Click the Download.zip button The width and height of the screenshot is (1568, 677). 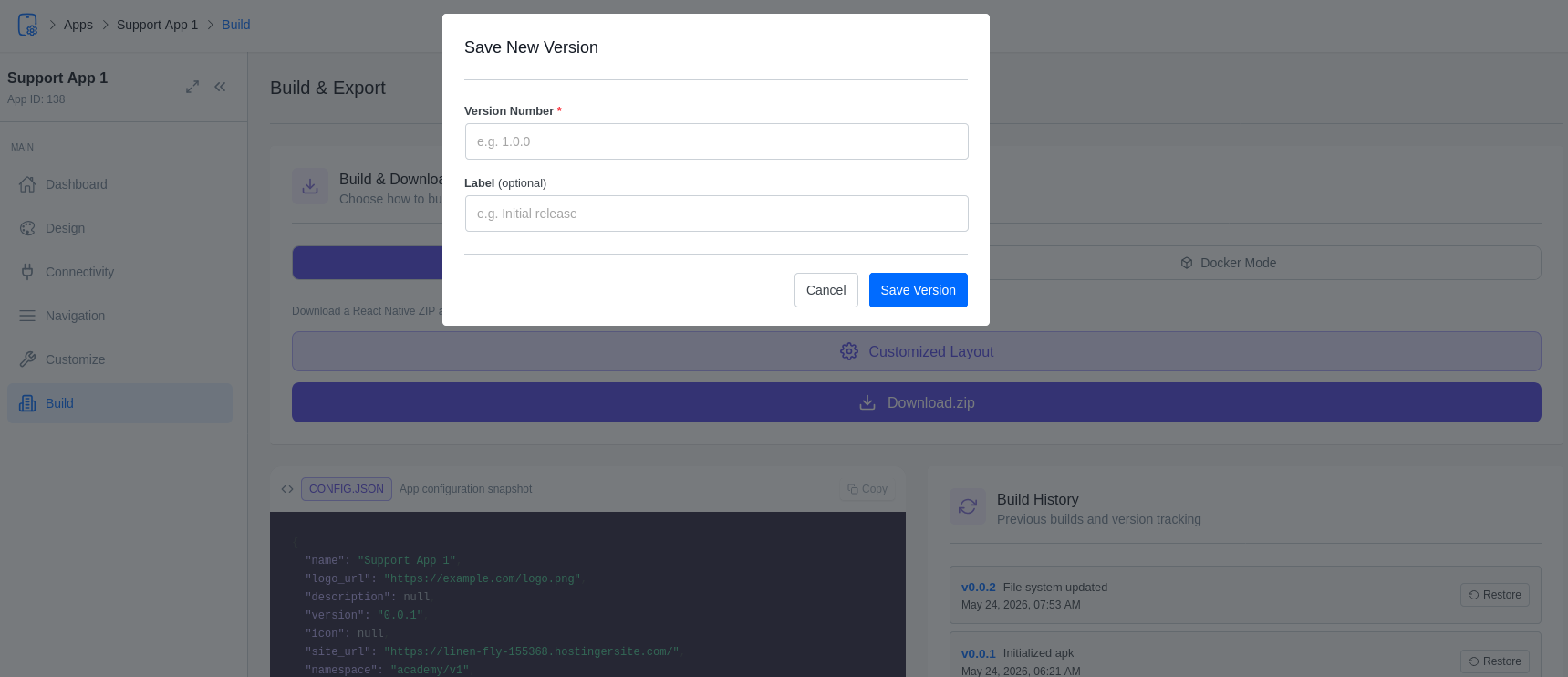pos(917,402)
